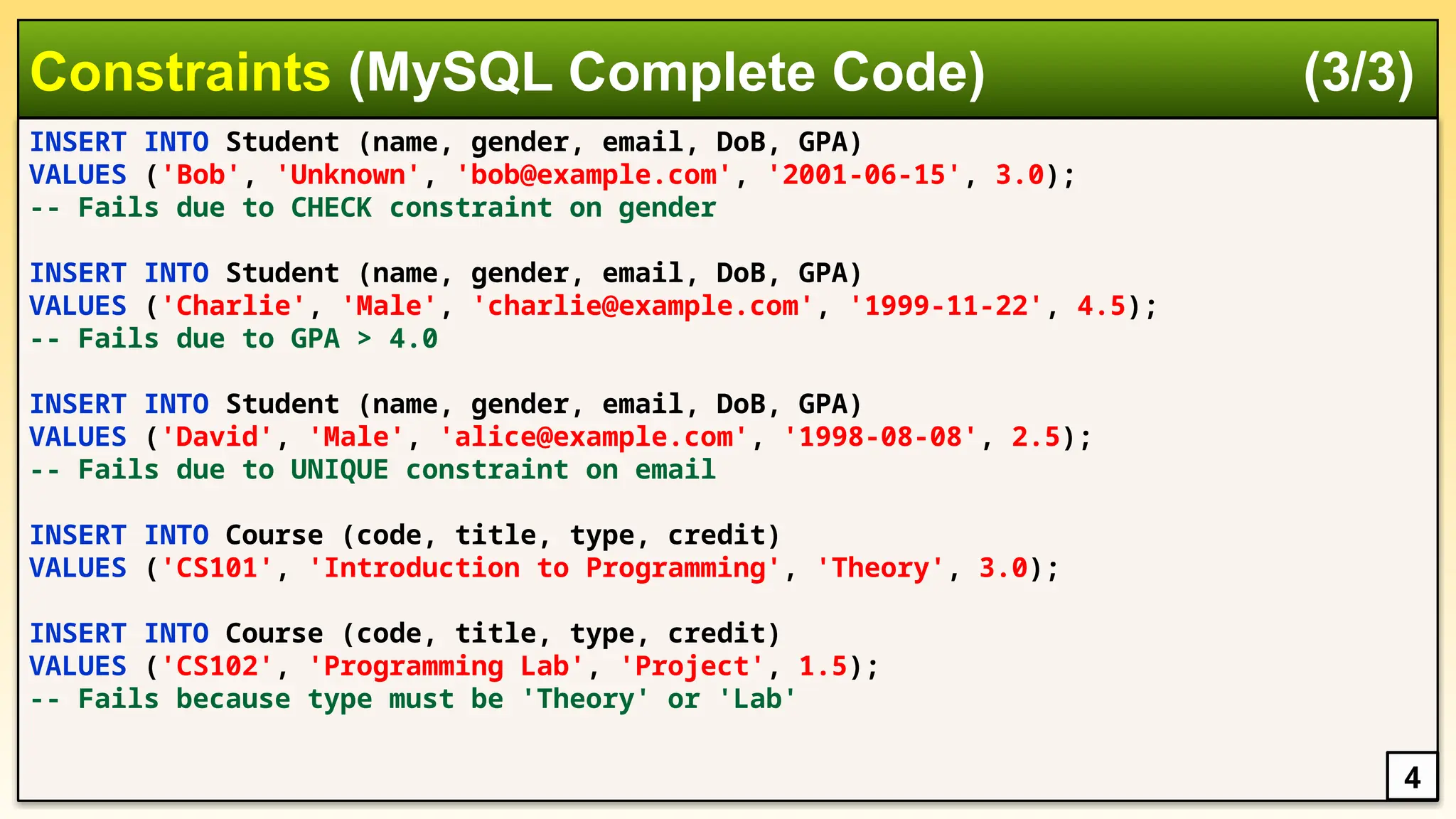Viewport: 1456px width, 819px height.
Task: Click the 'Project' type value
Action: pyautogui.click(x=692, y=666)
